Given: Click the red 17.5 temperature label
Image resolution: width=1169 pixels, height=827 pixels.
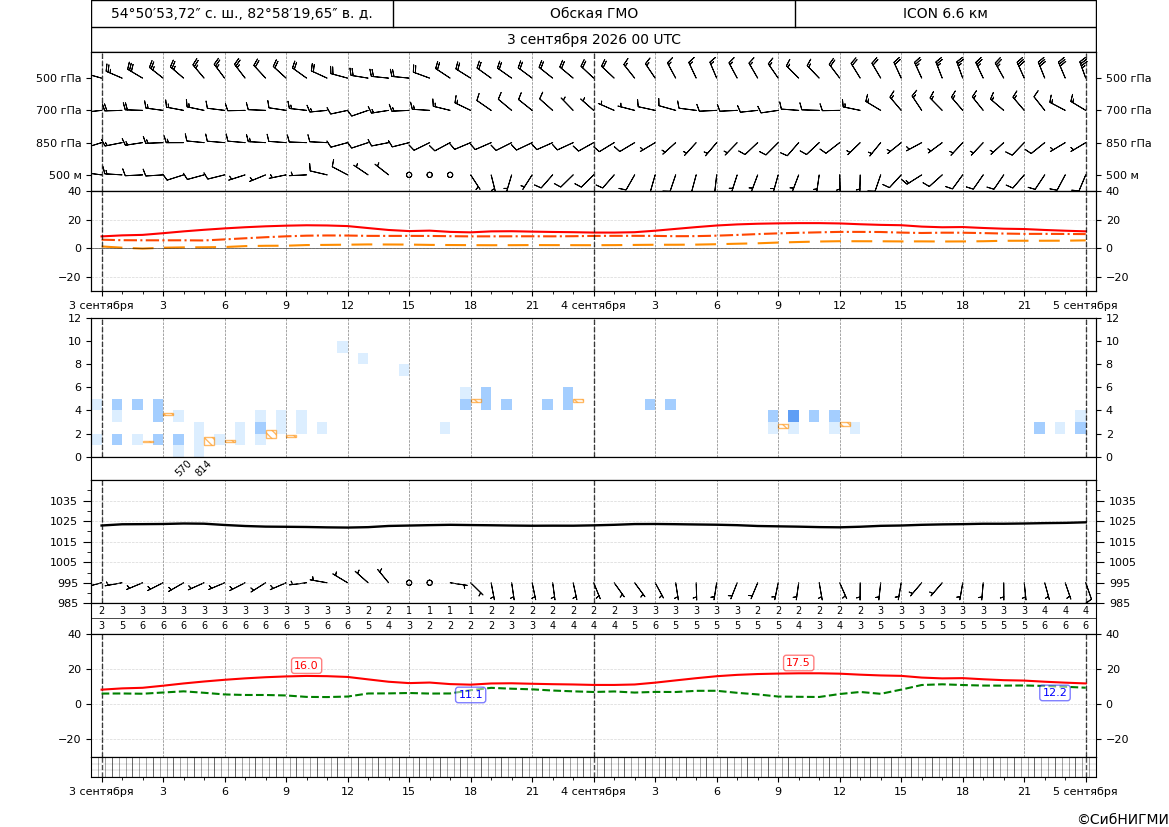Looking at the screenshot, I should pyautogui.click(x=798, y=662).
